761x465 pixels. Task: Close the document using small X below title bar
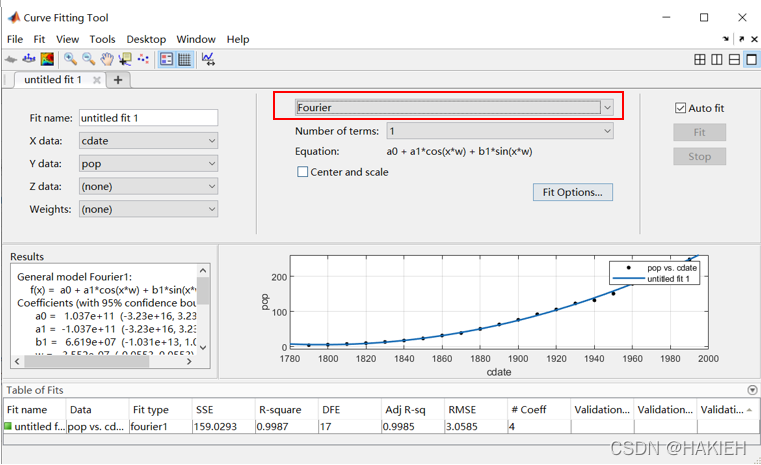pyautogui.click(x=754, y=39)
